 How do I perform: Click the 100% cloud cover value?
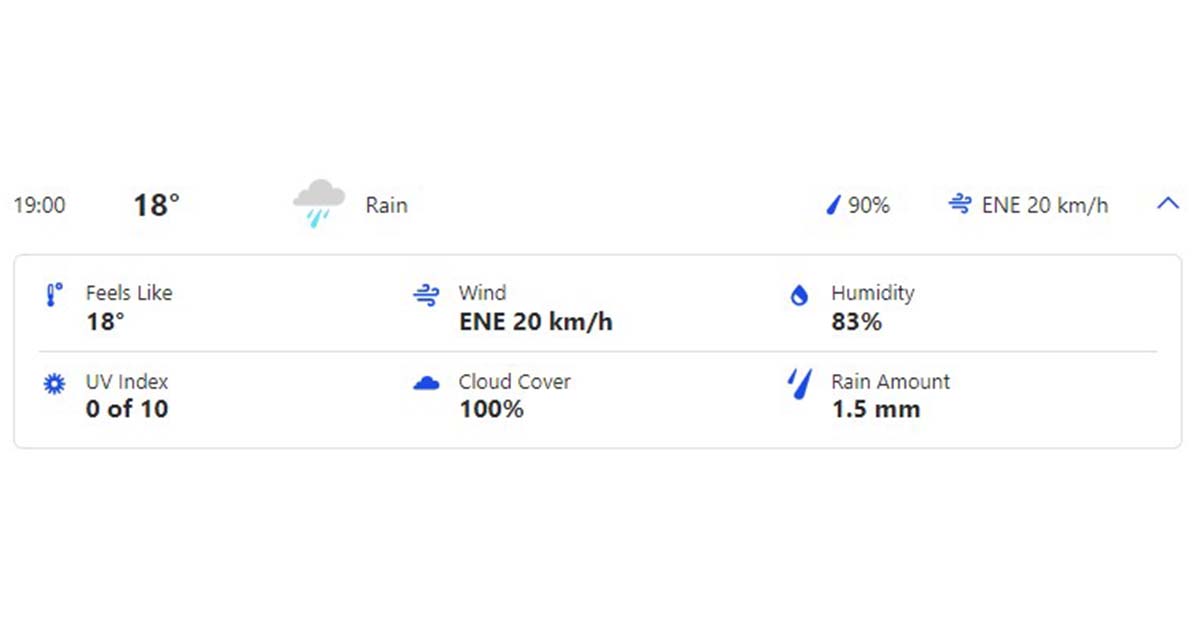tap(491, 409)
